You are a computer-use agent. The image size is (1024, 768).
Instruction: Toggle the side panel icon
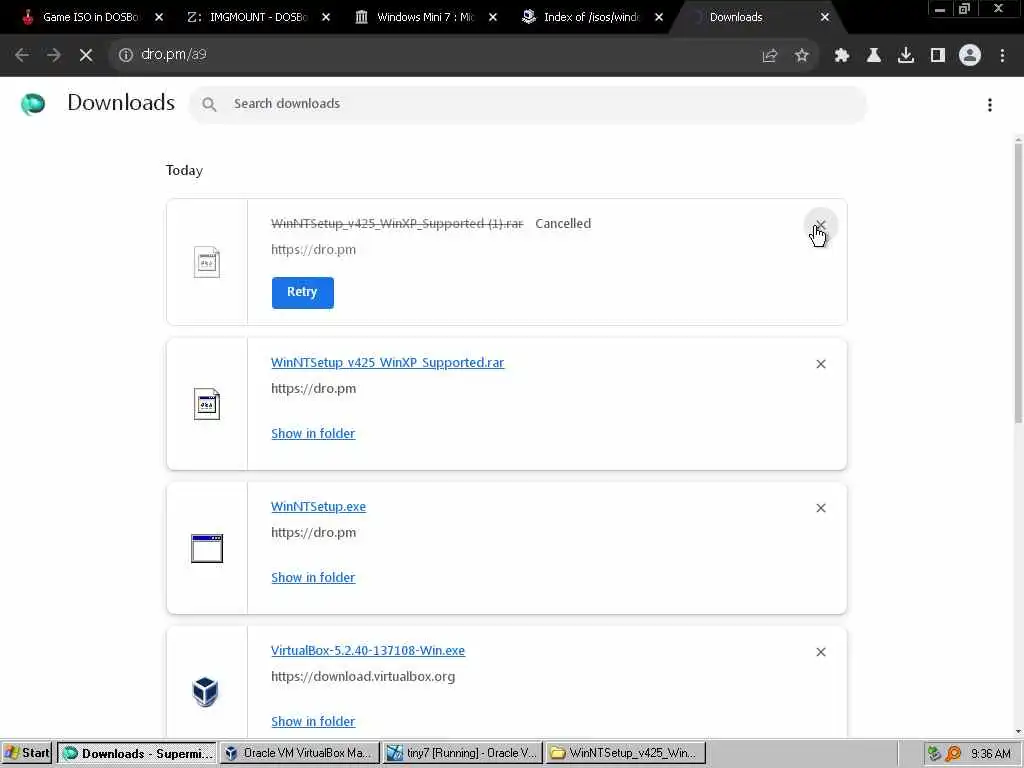click(938, 56)
